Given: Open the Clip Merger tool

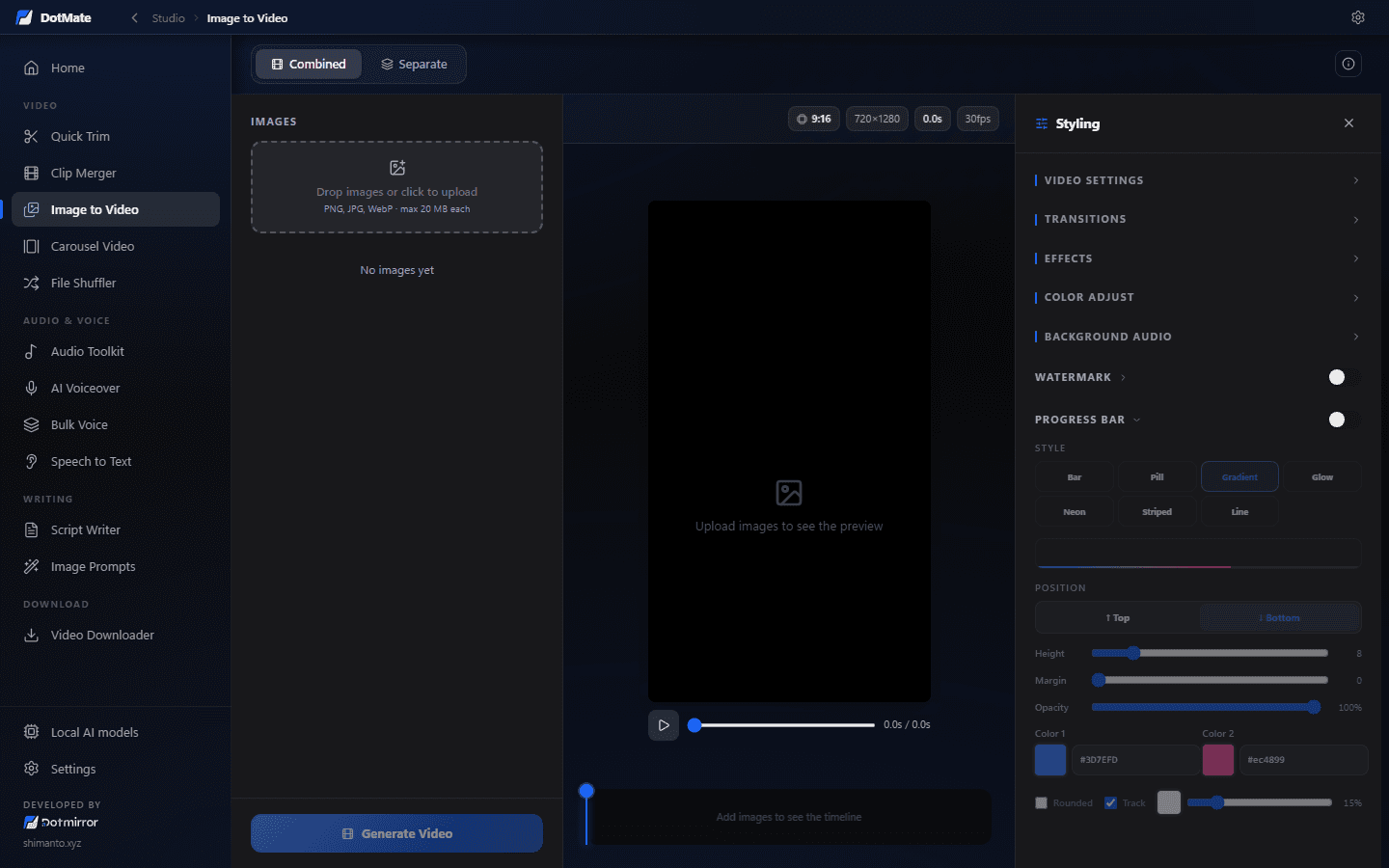Looking at the screenshot, I should coord(116,173).
